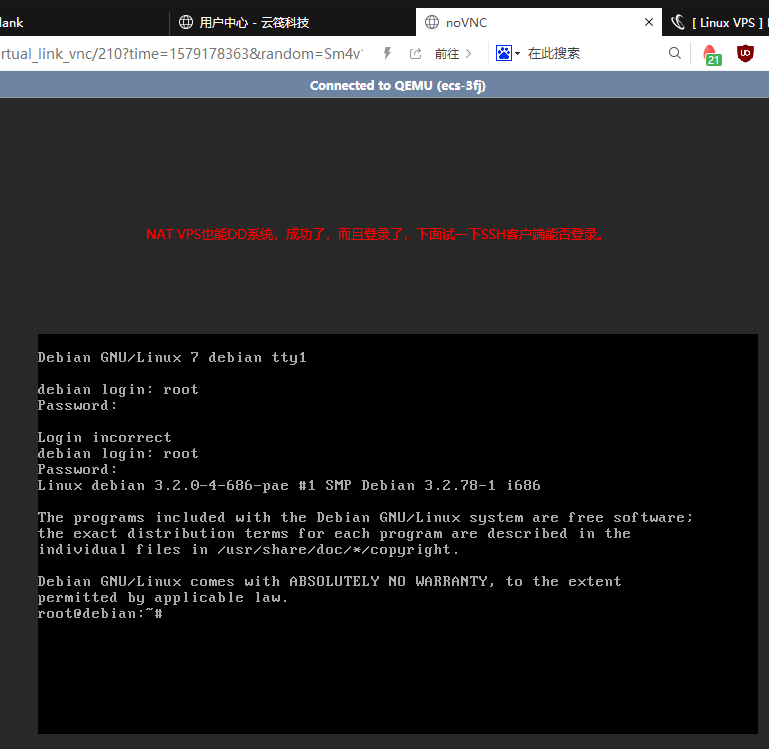Image resolution: width=769 pixels, height=749 pixels.
Task: Focus the address bar URL field
Action: pyautogui.click(x=180, y=53)
